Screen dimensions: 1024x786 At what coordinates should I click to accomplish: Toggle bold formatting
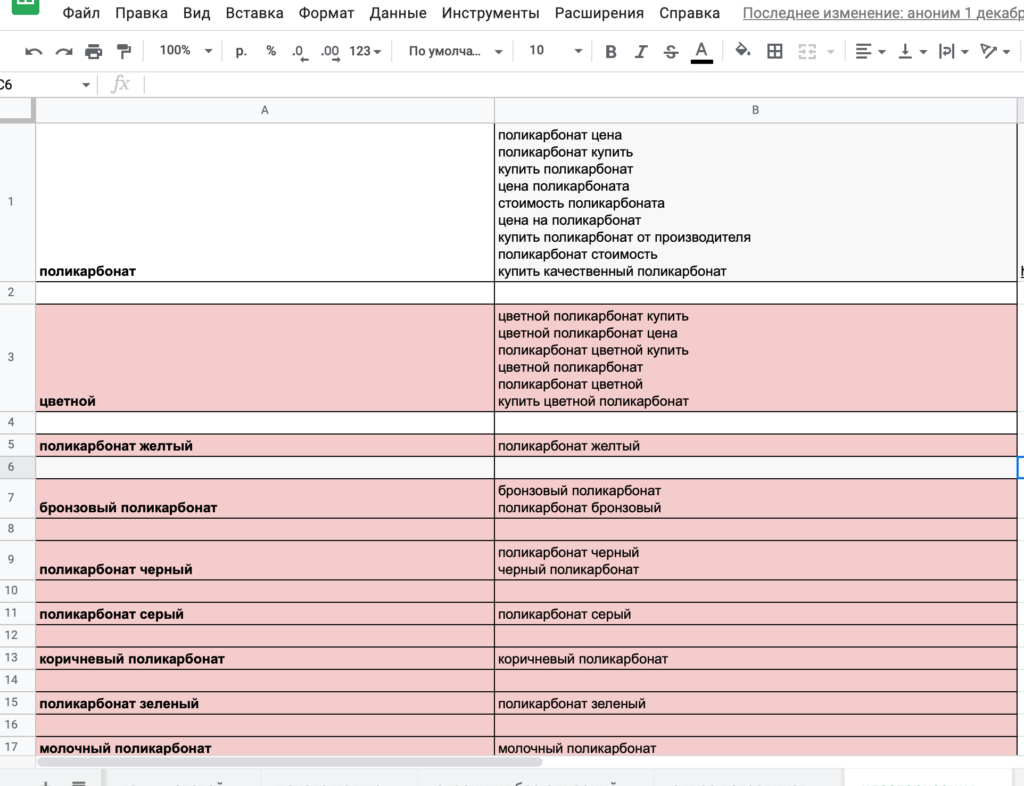point(611,52)
